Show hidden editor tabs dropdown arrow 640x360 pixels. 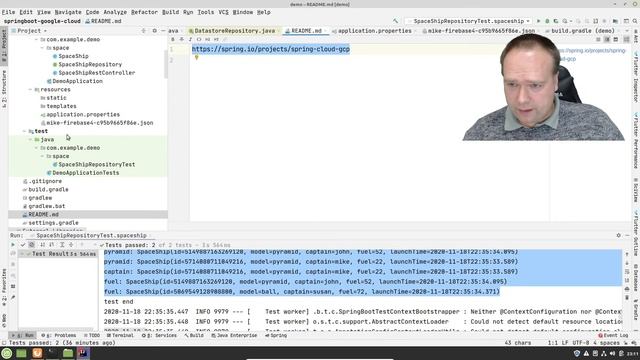[x=626, y=31]
